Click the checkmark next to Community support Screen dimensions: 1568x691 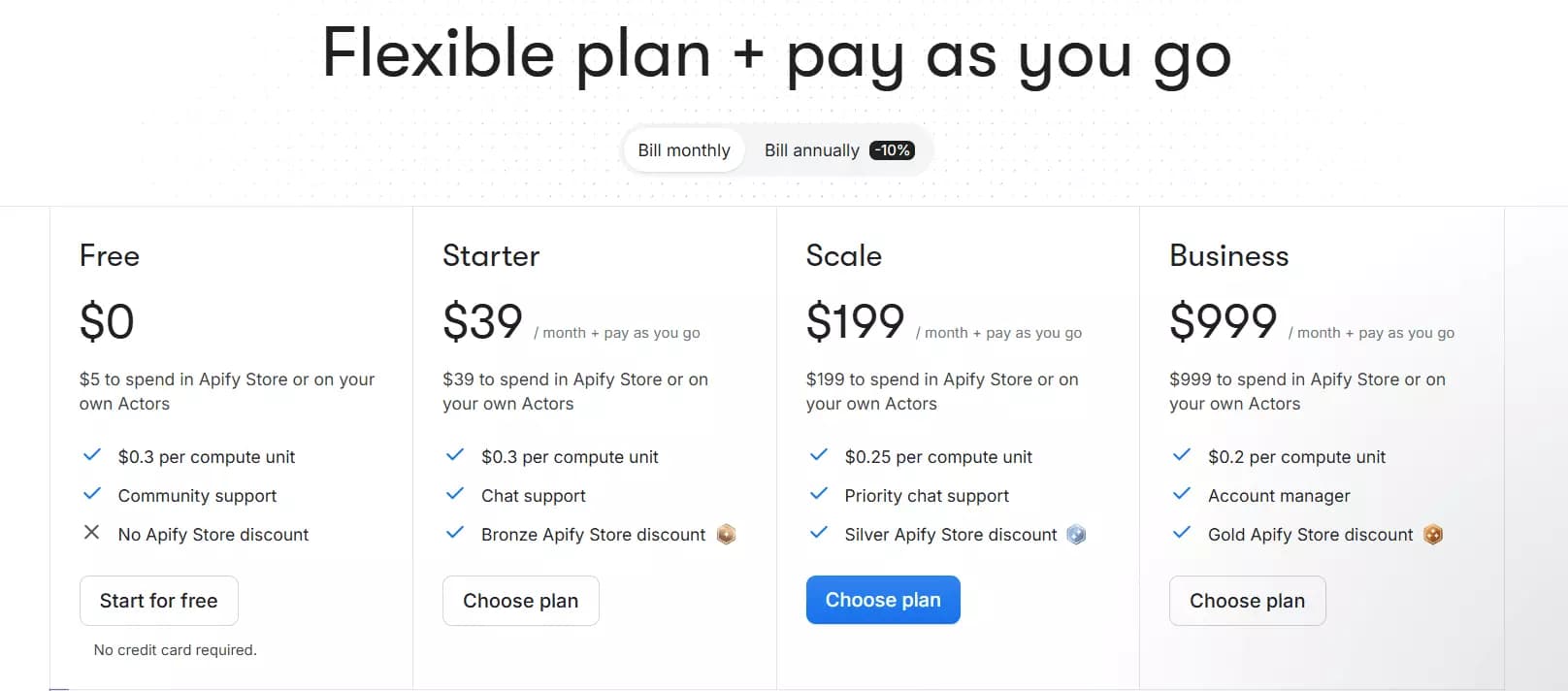coord(91,494)
